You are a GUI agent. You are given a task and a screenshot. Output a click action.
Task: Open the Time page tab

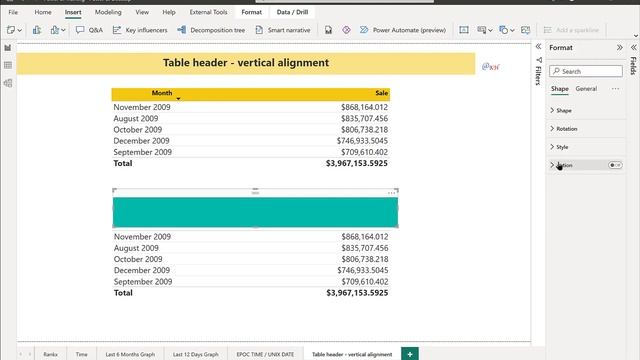pyautogui.click(x=82, y=354)
